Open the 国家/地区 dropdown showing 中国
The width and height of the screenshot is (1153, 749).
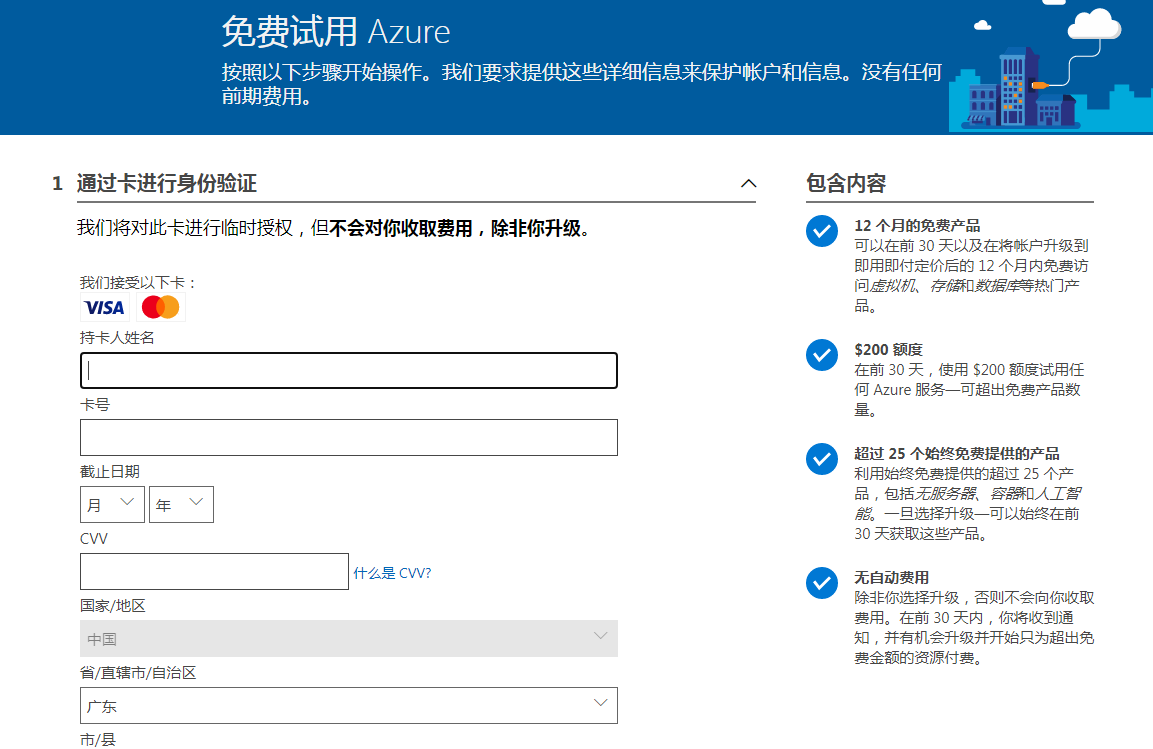coord(349,638)
